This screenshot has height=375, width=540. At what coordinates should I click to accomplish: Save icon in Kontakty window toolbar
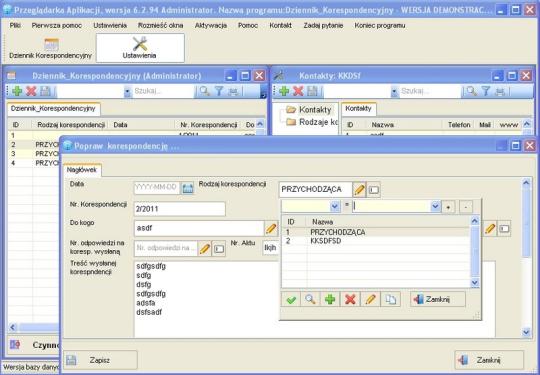click(312, 91)
